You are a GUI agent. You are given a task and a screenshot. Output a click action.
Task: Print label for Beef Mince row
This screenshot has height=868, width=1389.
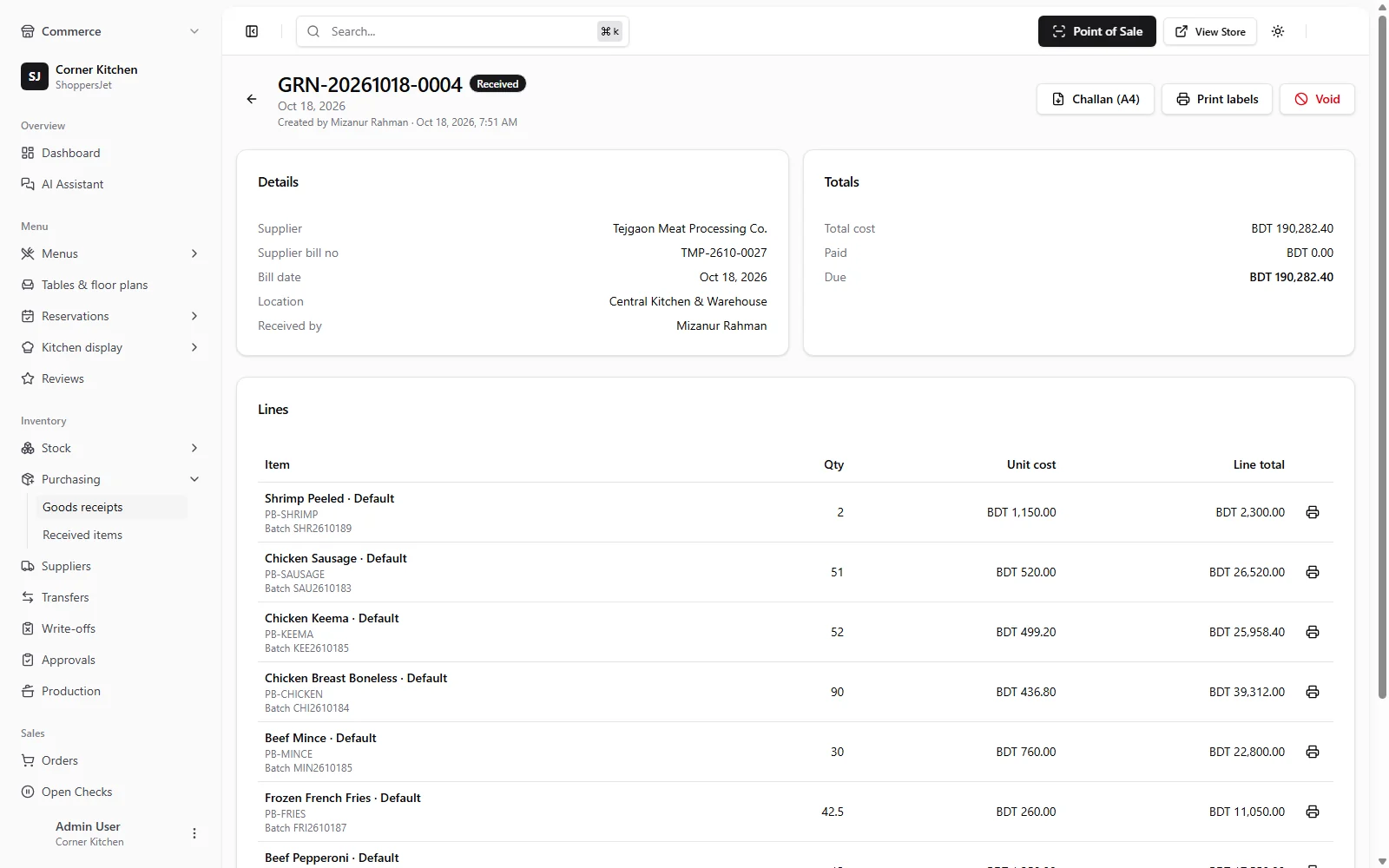(x=1313, y=752)
